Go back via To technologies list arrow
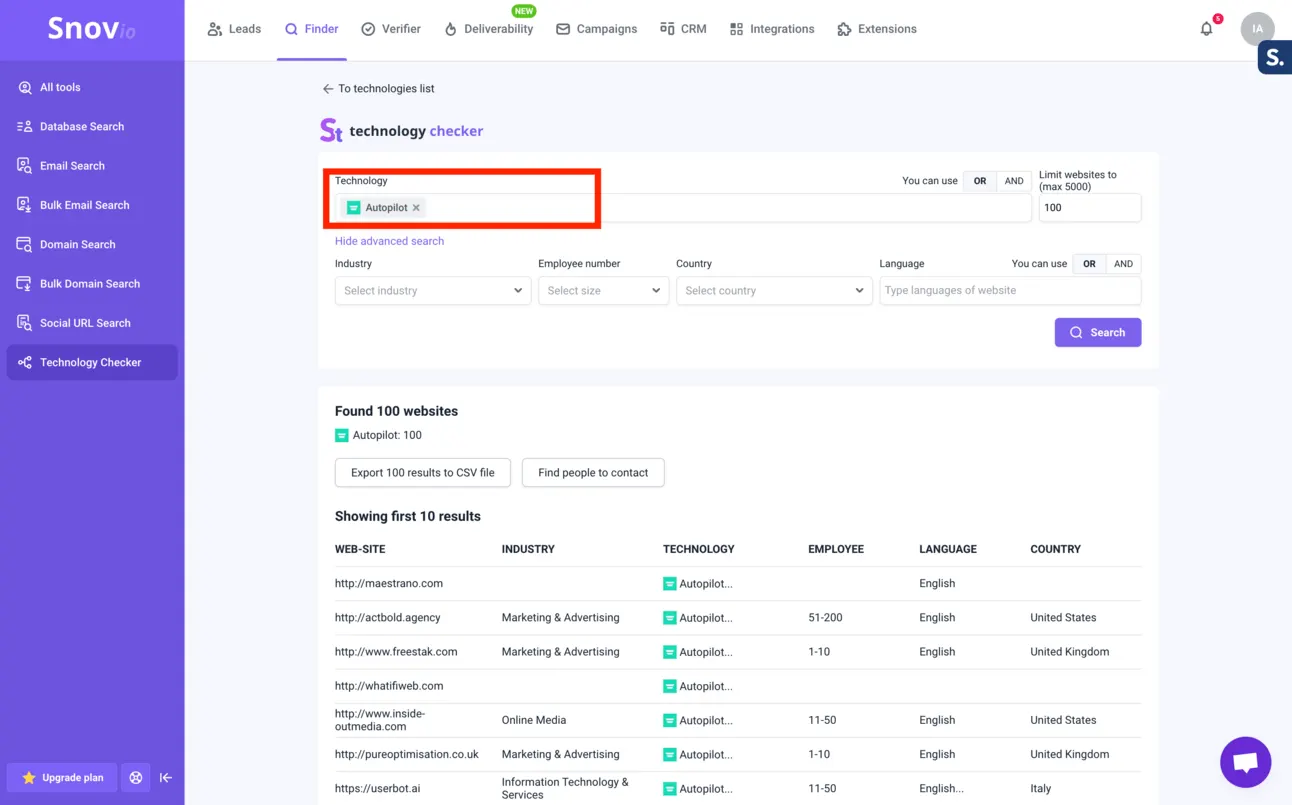The height and width of the screenshot is (805, 1292). pyautogui.click(x=327, y=89)
